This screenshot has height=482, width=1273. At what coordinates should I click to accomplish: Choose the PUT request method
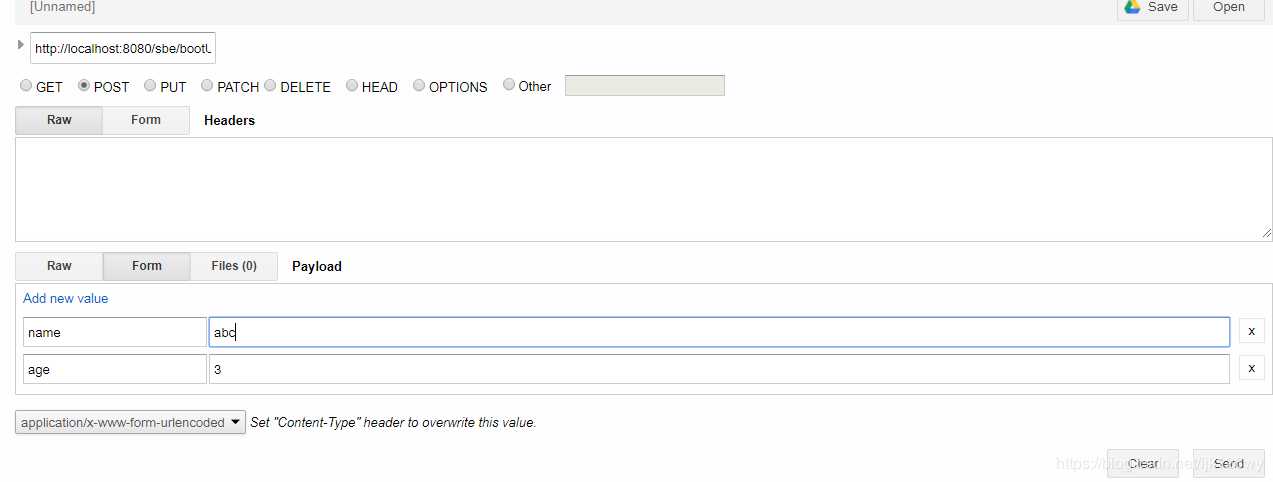[x=150, y=86]
